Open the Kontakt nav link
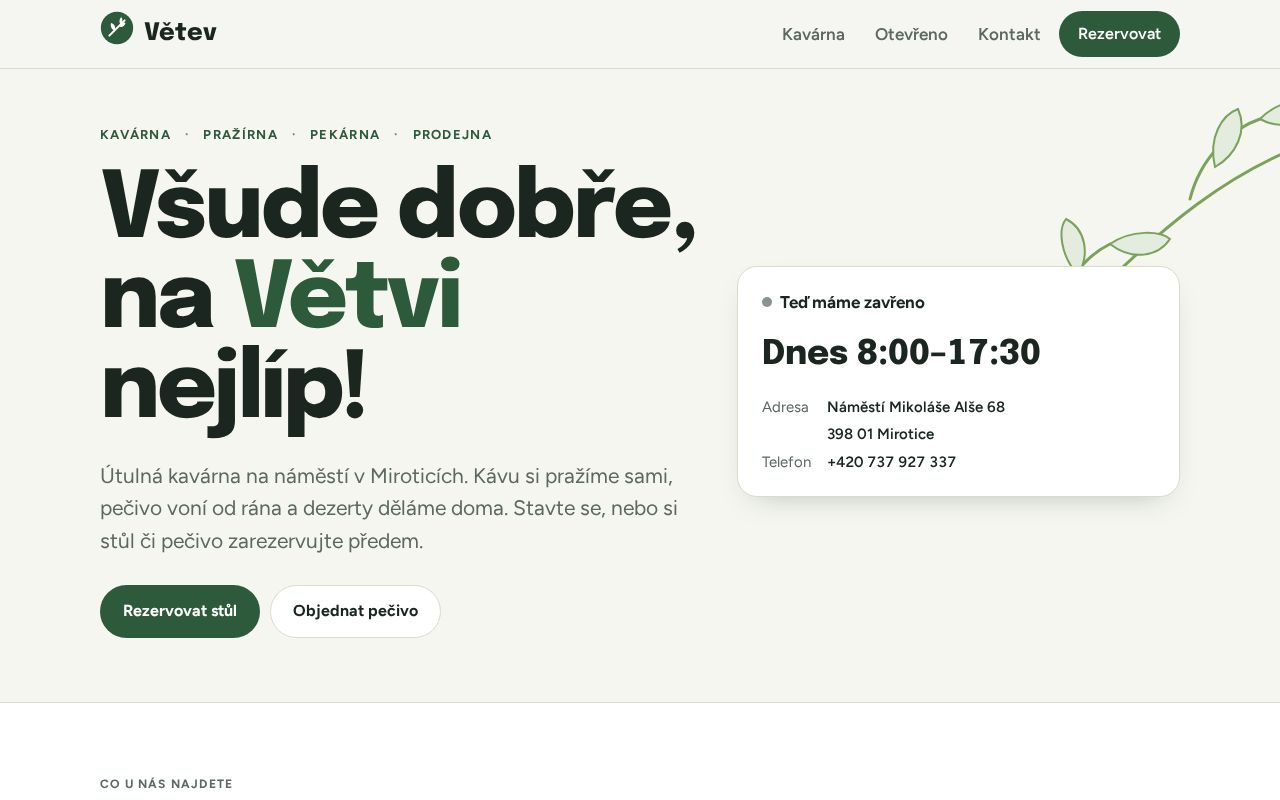The width and height of the screenshot is (1280, 800). (x=1009, y=34)
